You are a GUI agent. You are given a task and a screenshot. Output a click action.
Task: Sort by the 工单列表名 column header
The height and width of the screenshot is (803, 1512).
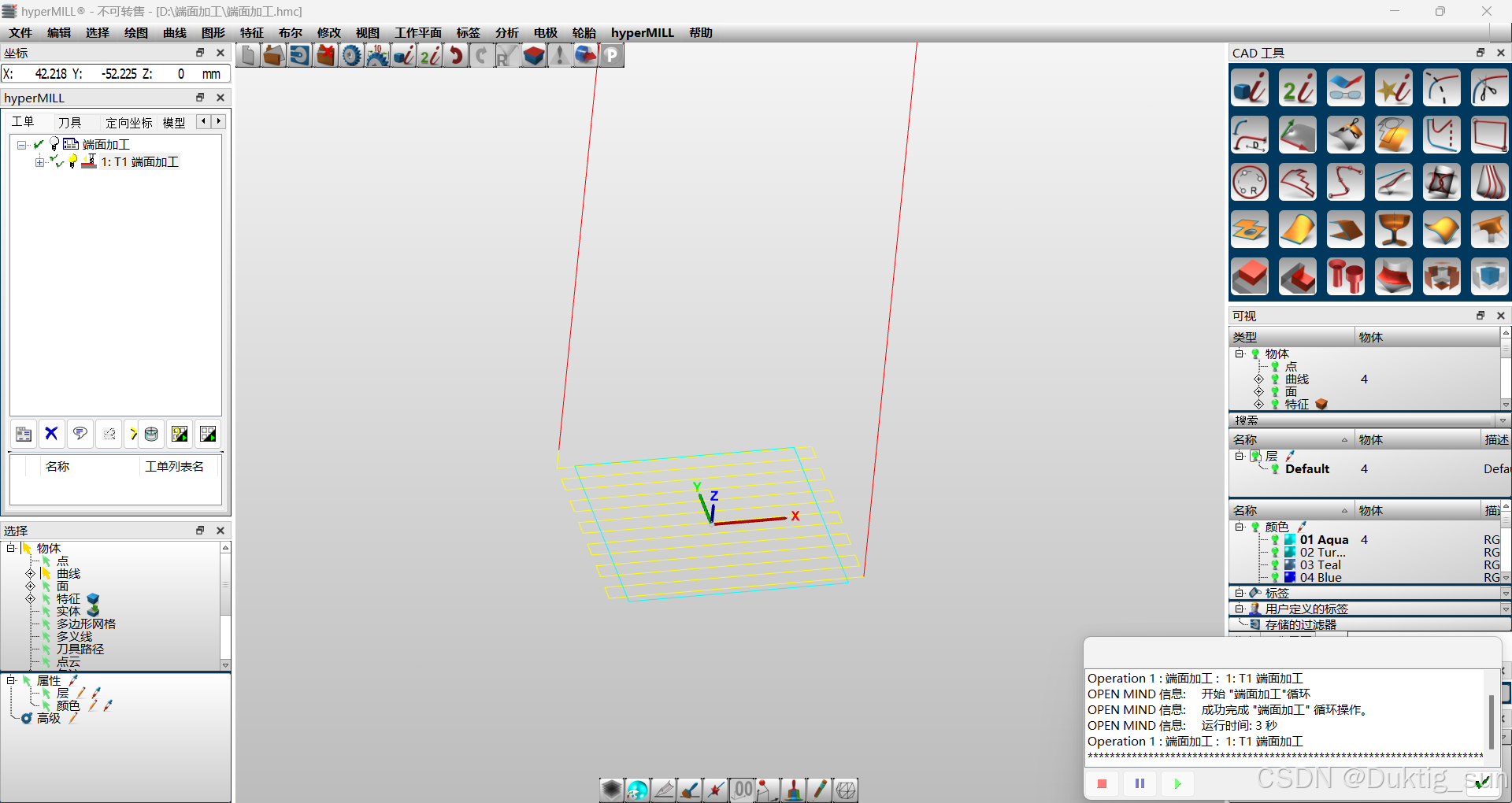pos(174,467)
